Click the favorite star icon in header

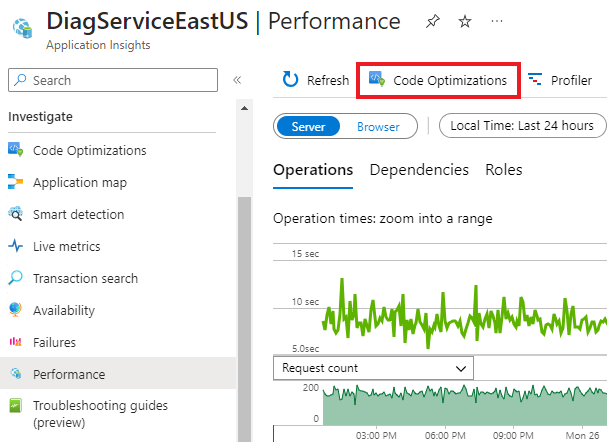pyautogui.click(x=464, y=21)
